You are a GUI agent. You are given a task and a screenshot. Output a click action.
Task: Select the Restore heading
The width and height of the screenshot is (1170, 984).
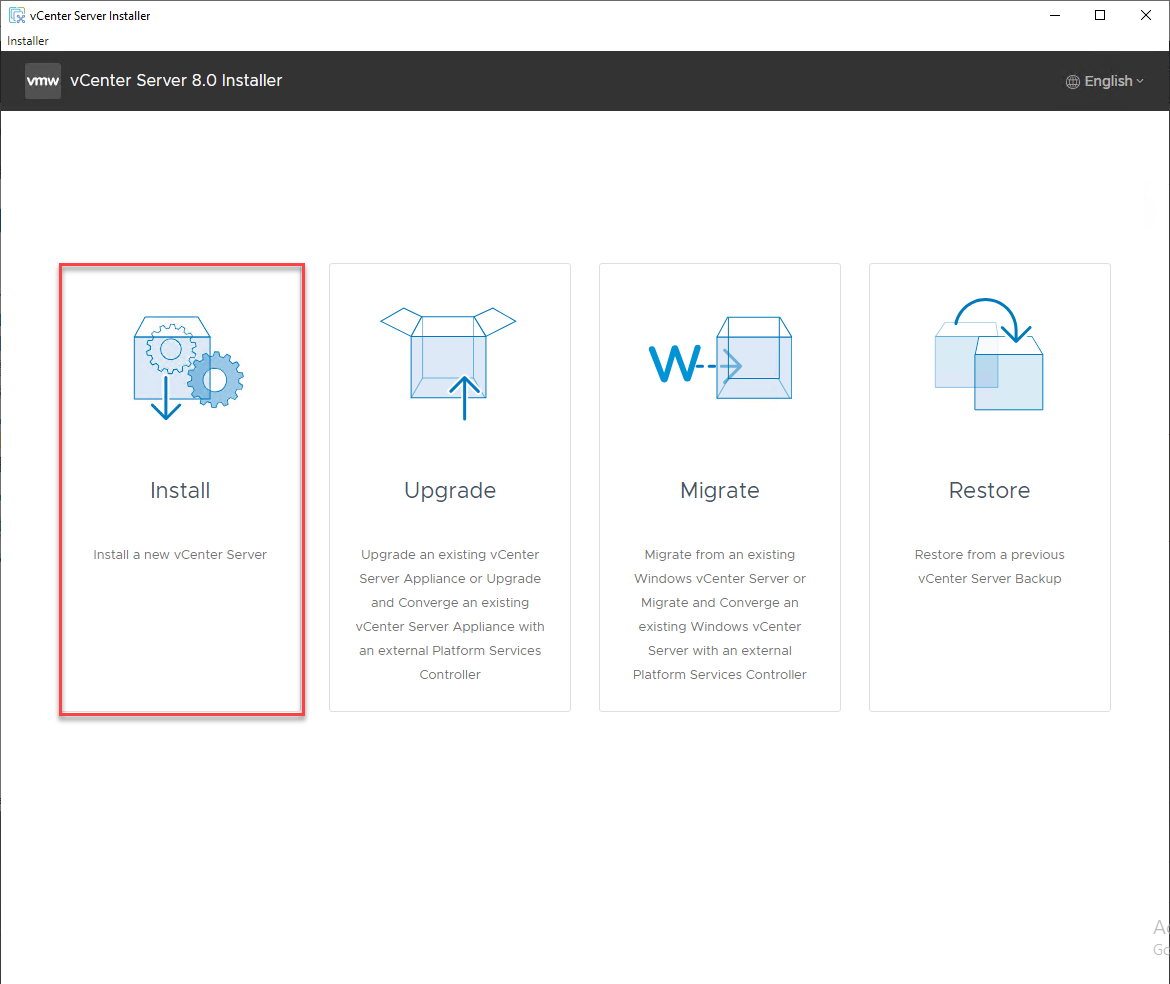click(989, 490)
